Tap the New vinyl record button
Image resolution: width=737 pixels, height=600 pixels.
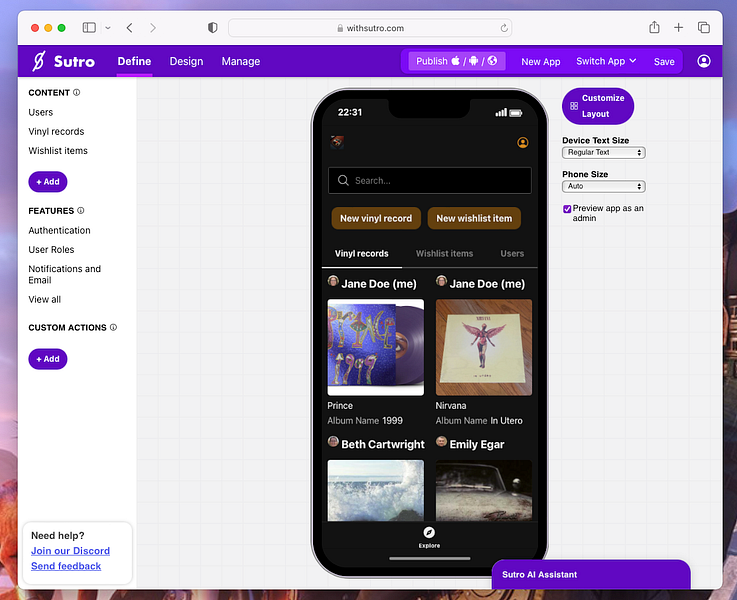[376, 218]
